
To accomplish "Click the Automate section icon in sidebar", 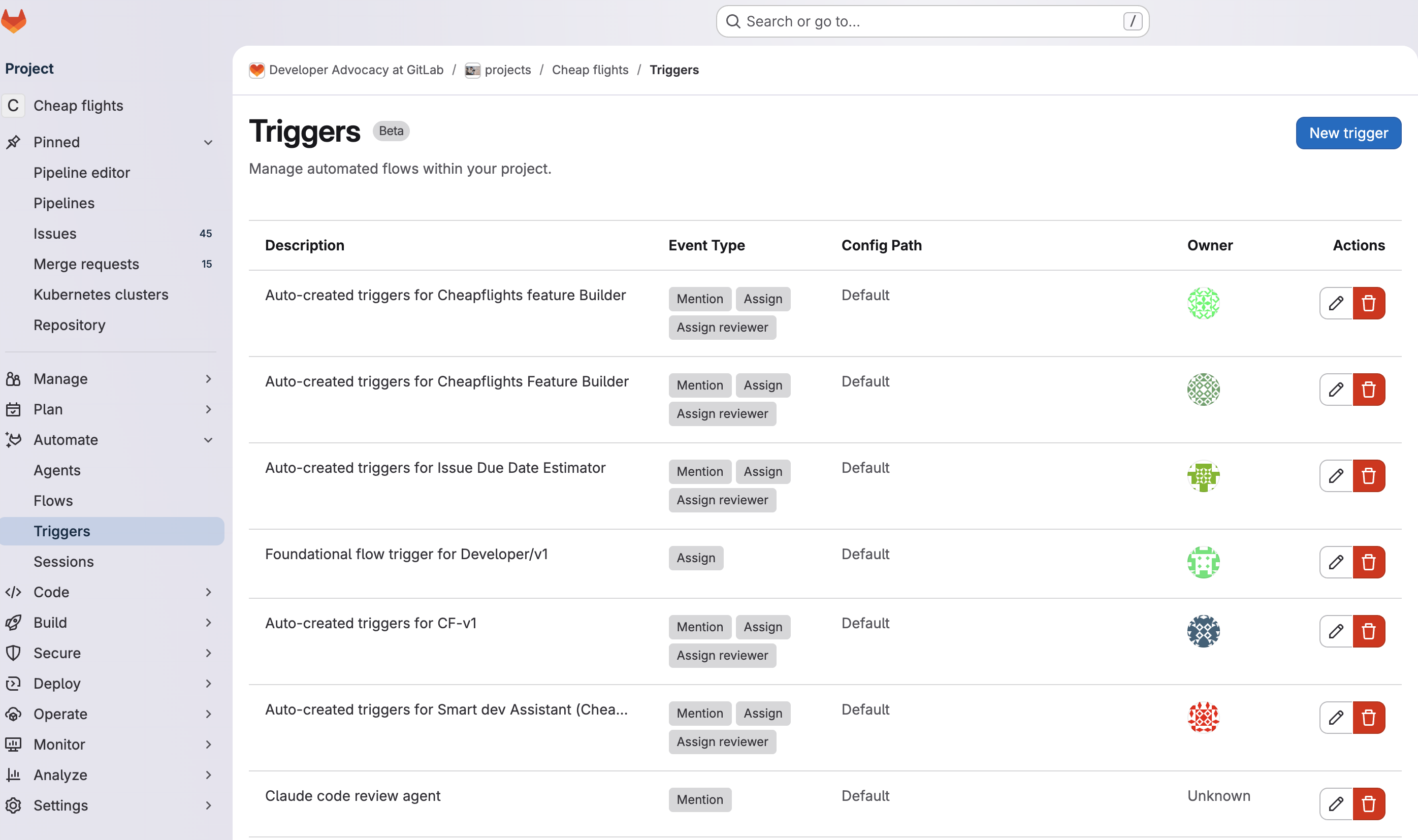I will tap(14, 440).
